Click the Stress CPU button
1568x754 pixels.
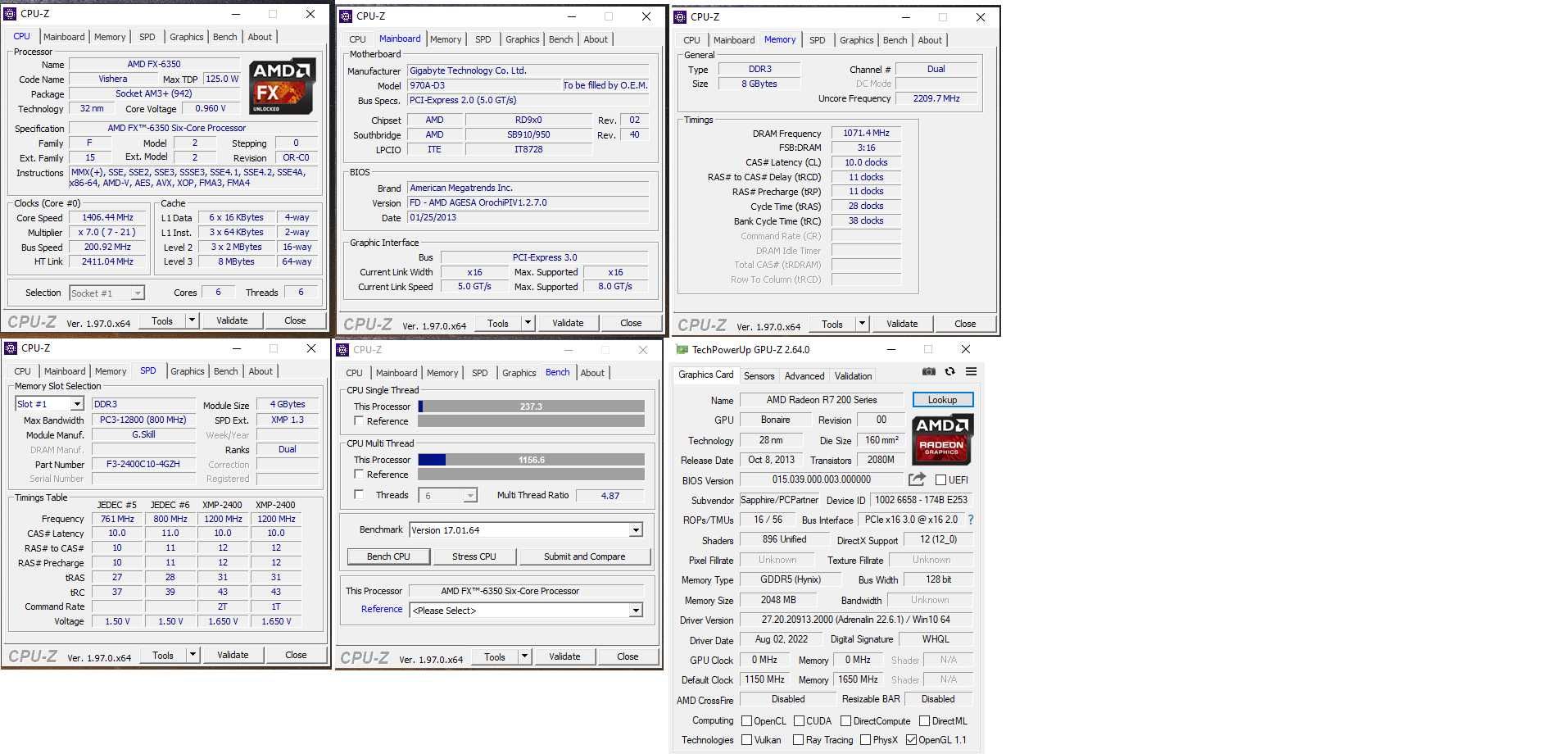474,556
